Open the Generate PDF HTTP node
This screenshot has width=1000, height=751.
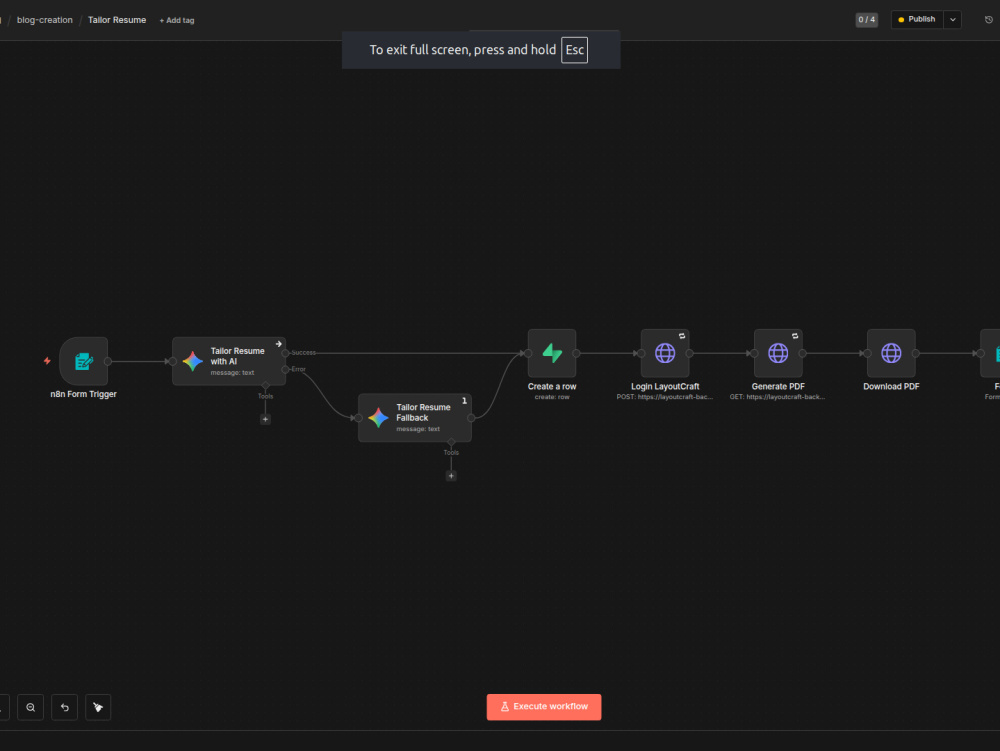(x=778, y=353)
